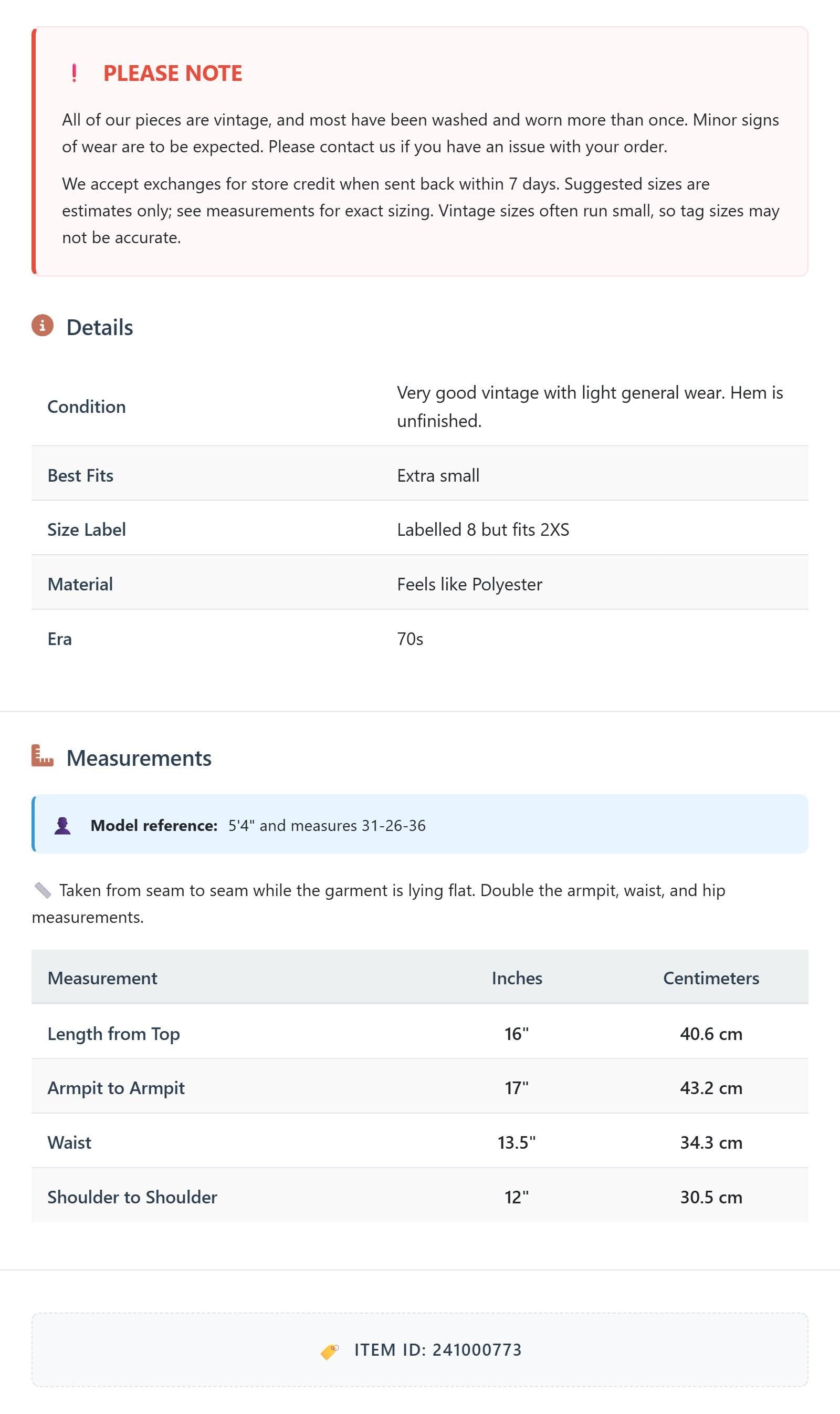Click the Model reference info banner
The width and height of the screenshot is (840, 1414).
tap(419, 825)
